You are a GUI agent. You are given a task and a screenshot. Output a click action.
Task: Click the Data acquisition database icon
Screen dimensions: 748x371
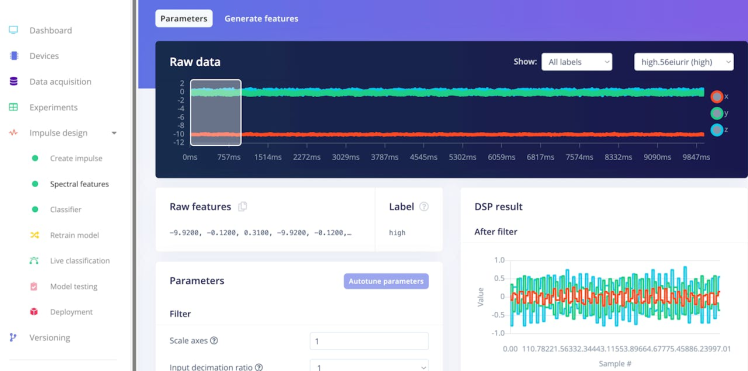click(13, 82)
